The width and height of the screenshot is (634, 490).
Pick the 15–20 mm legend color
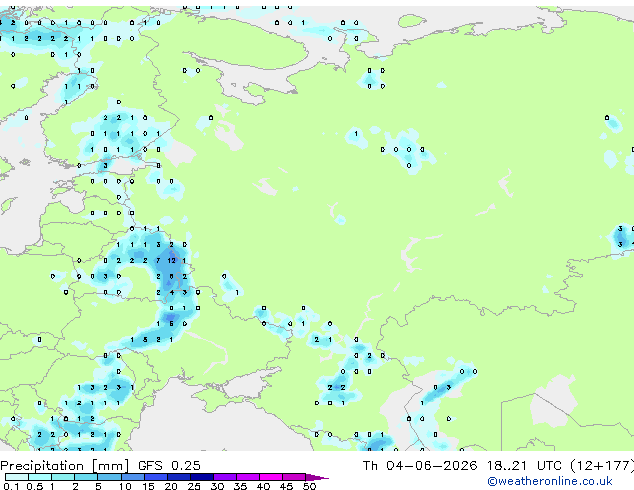coord(156,477)
